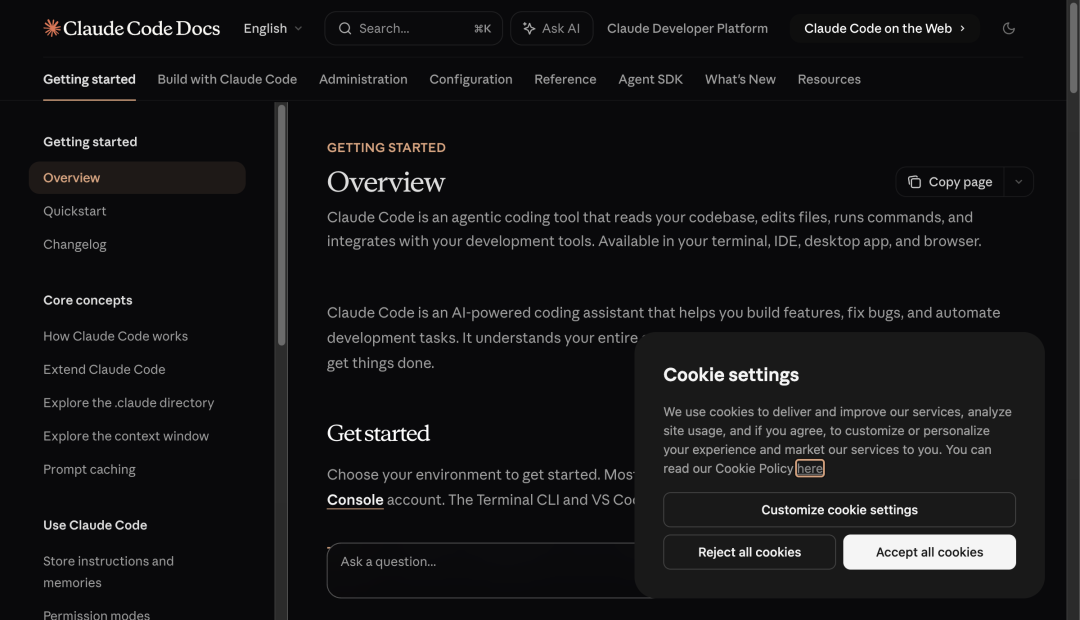Click the chevron on Claude Code on the Web
This screenshot has height=620, width=1080.
tap(962, 28)
